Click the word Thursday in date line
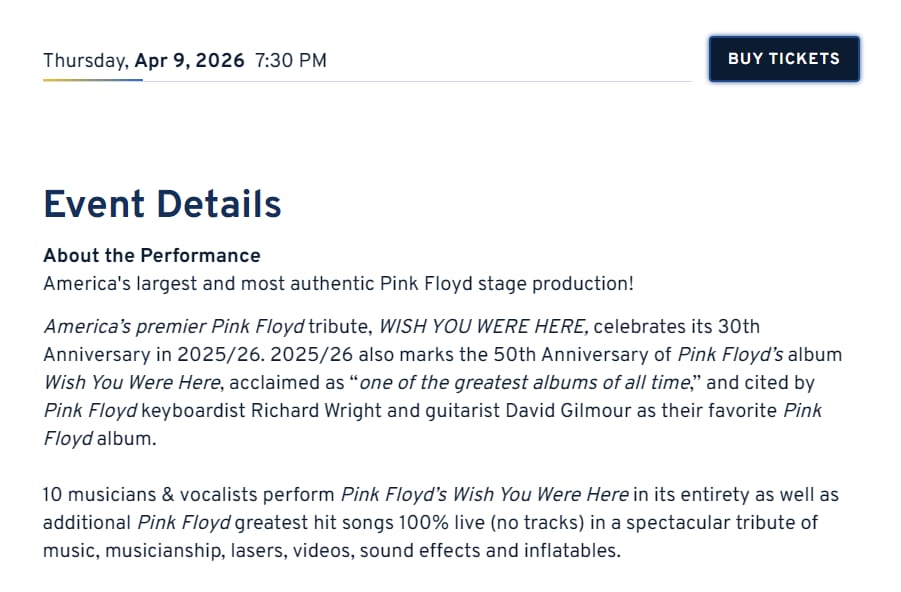The width and height of the screenshot is (901, 592). (x=85, y=60)
